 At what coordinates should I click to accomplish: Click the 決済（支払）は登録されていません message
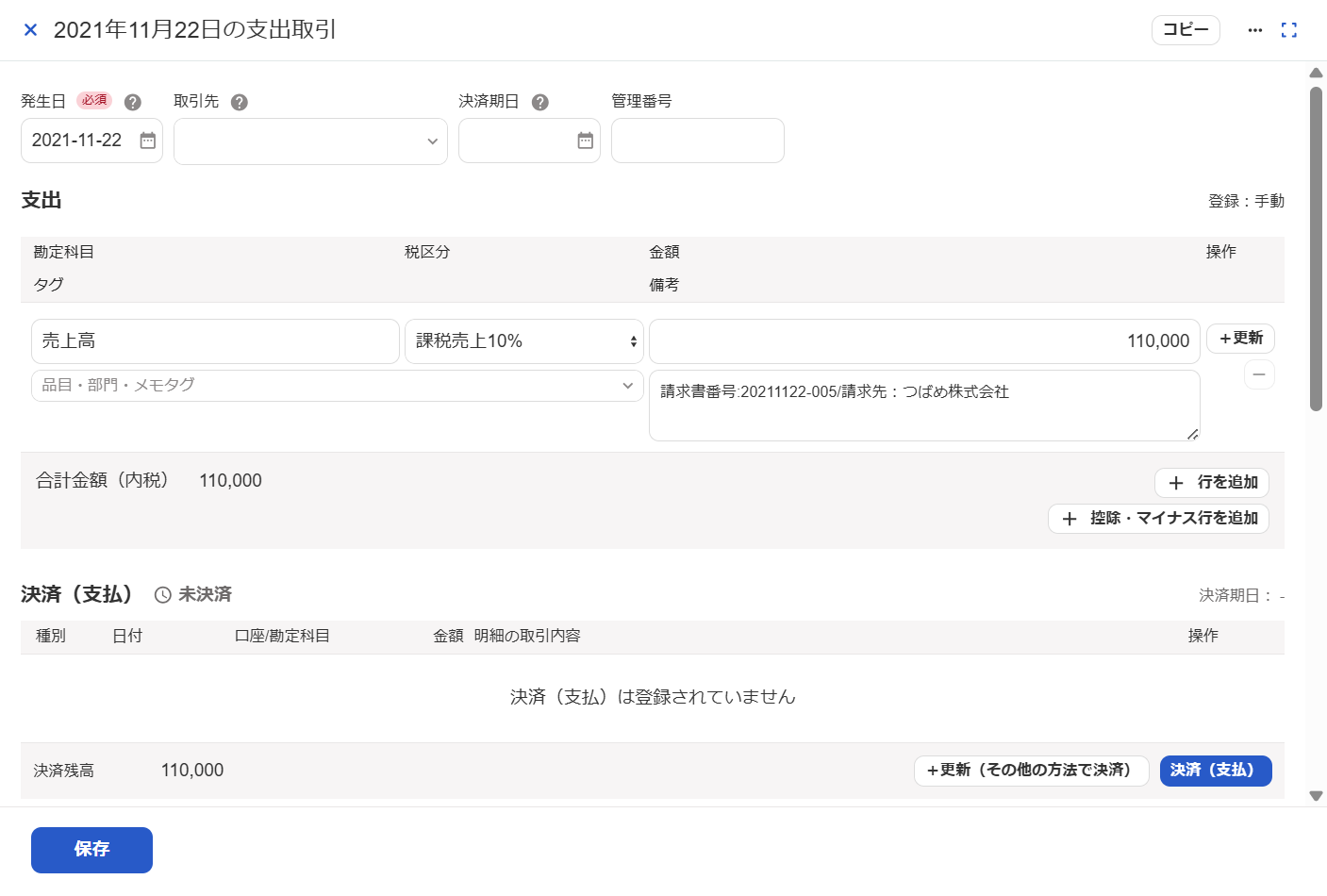point(653,697)
